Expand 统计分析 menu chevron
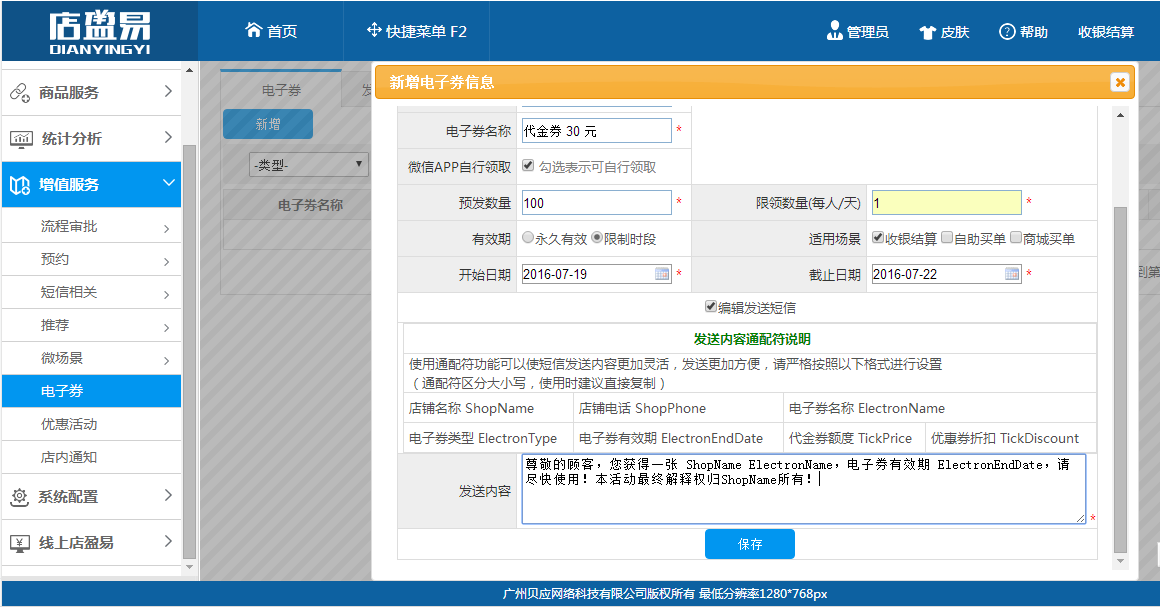 coord(168,137)
